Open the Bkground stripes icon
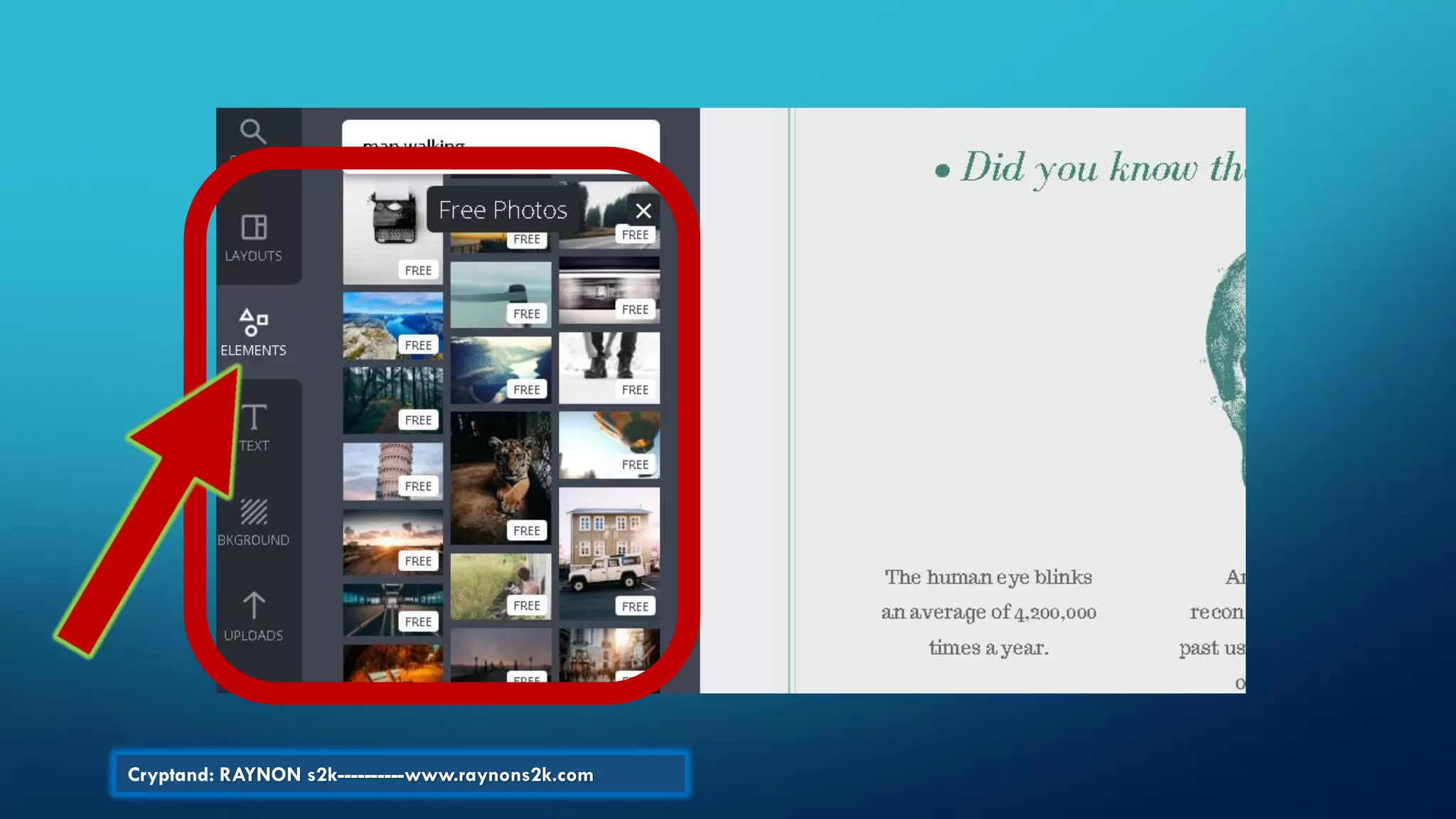This screenshot has height=819, width=1456. click(x=254, y=512)
